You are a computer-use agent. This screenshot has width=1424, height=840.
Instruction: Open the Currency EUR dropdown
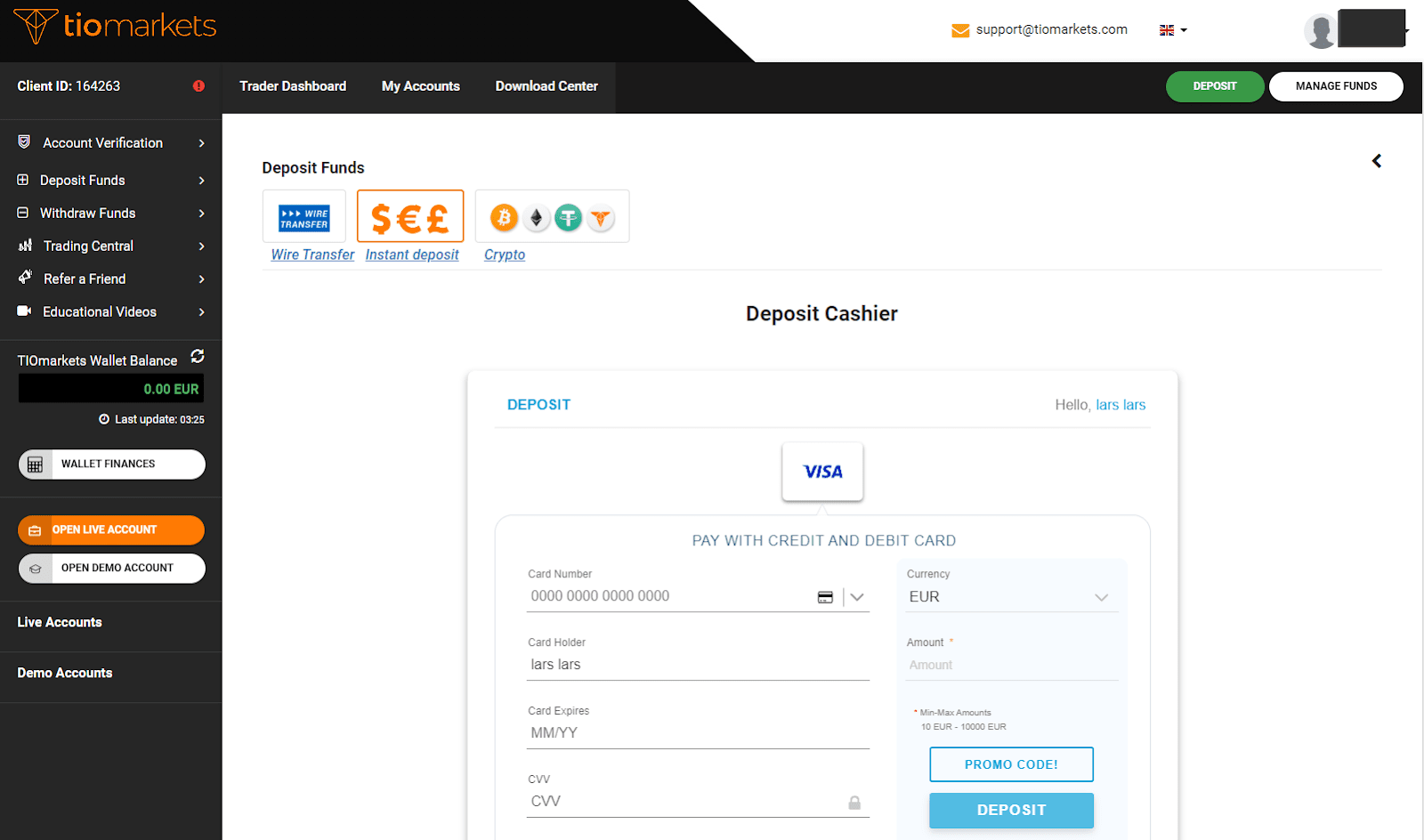[x=1012, y=597]
